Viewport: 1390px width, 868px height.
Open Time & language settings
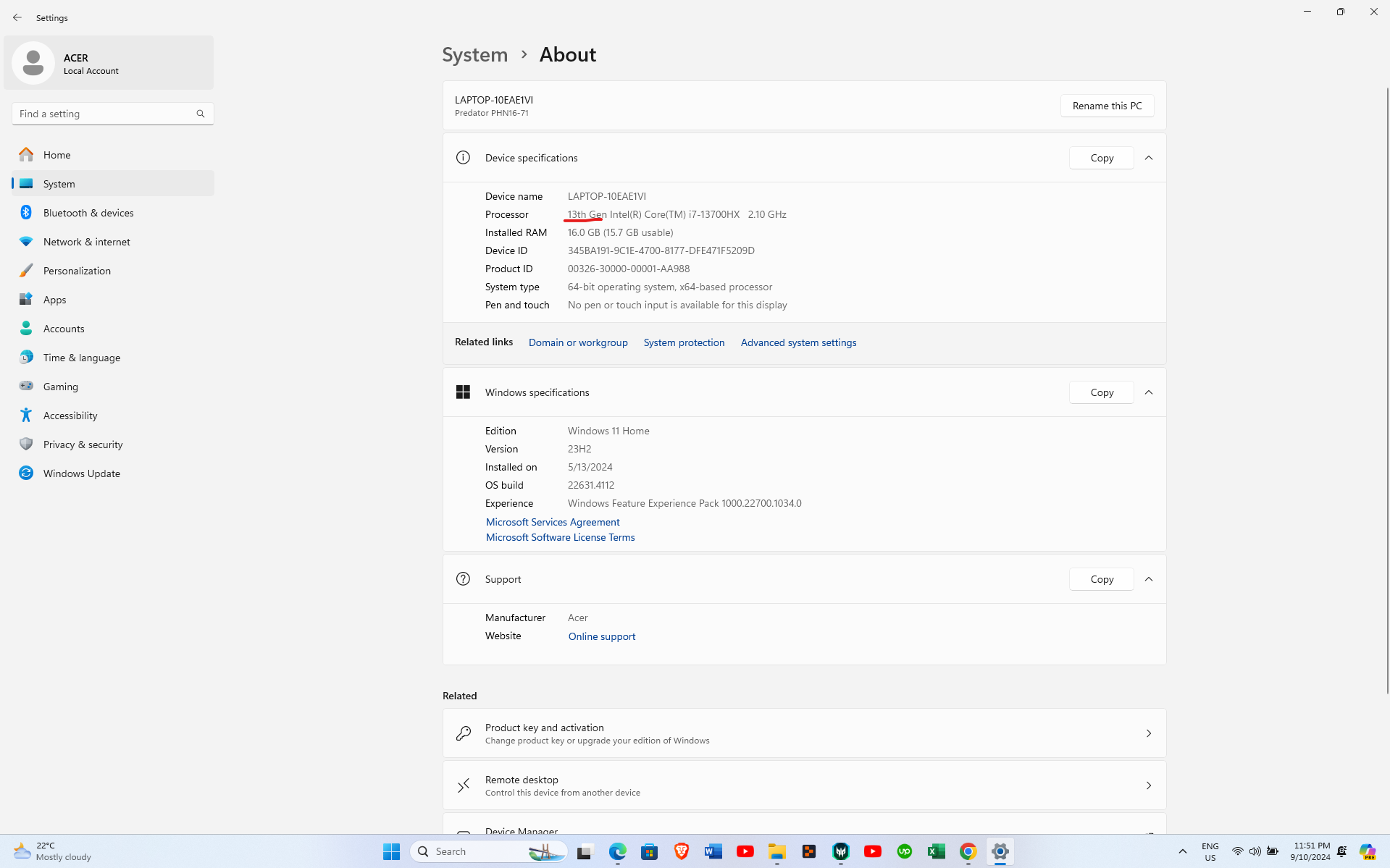(113, 358)
